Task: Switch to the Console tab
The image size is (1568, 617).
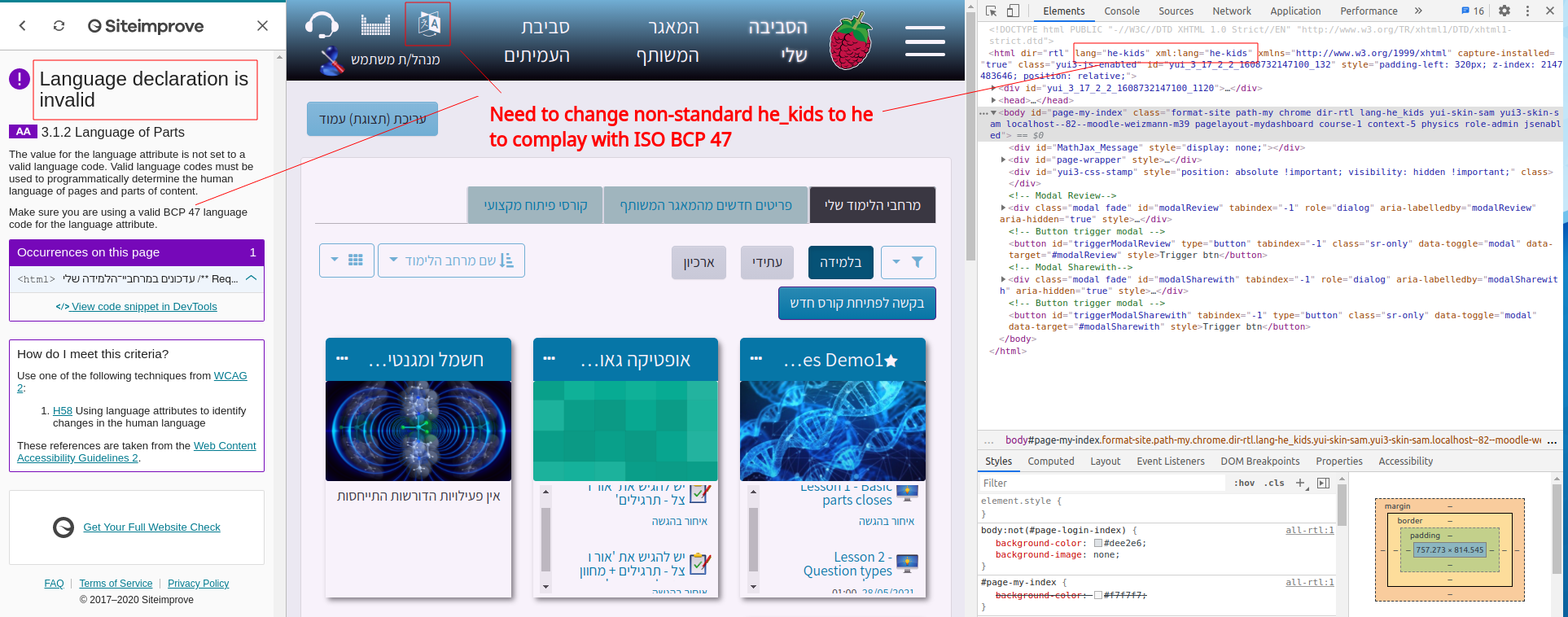Action: (x=1122, y=11)
